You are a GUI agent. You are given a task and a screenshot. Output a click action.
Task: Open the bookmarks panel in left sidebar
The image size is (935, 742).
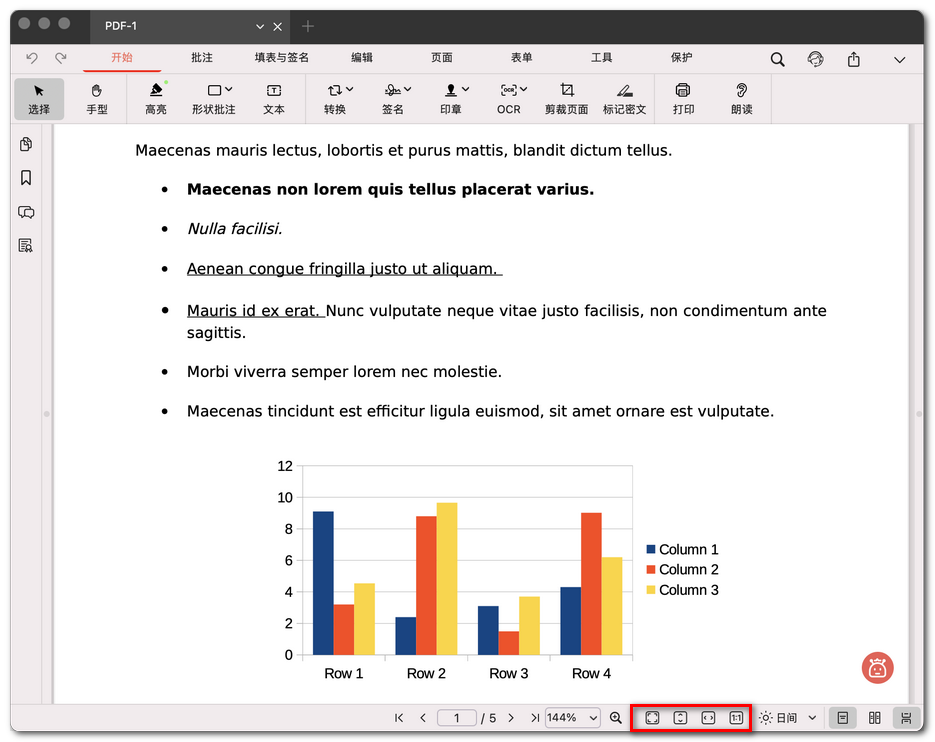click(26, 178)
